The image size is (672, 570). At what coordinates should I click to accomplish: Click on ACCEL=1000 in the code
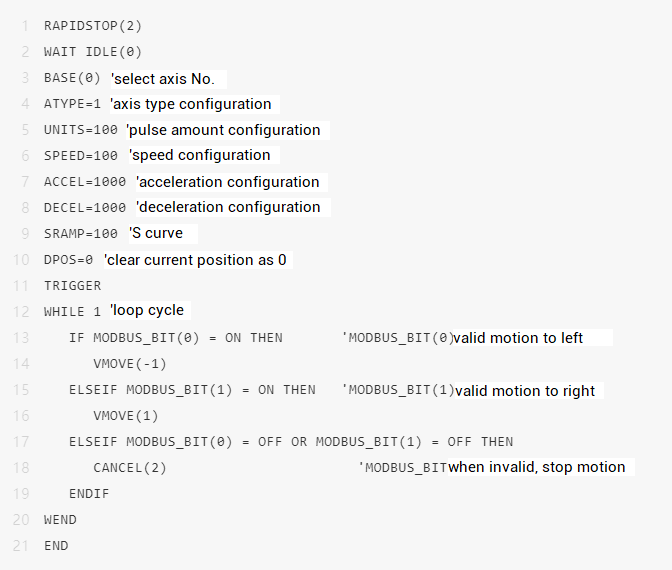[x=86, y=182]
